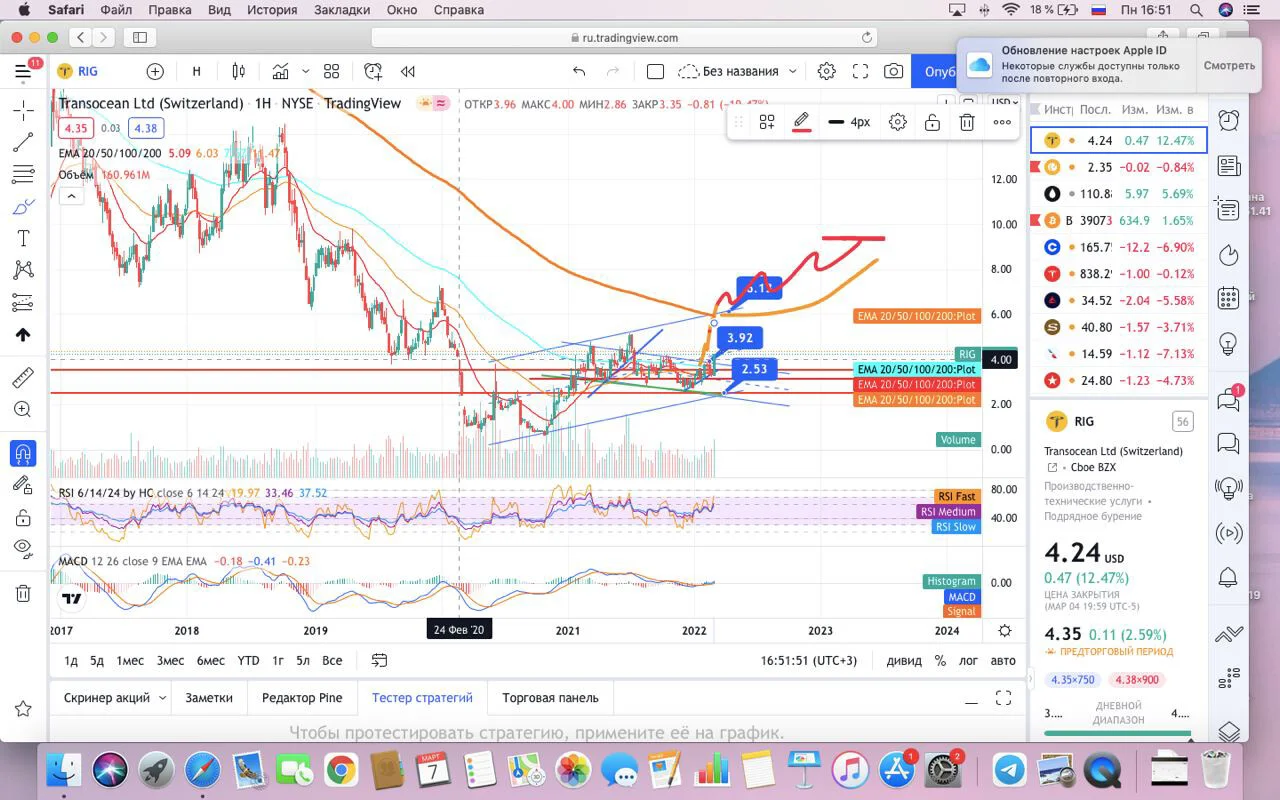This screenshot has height=800, width=1280.
Task: Toggle lock all drawing tools
Action: (23, 518)
